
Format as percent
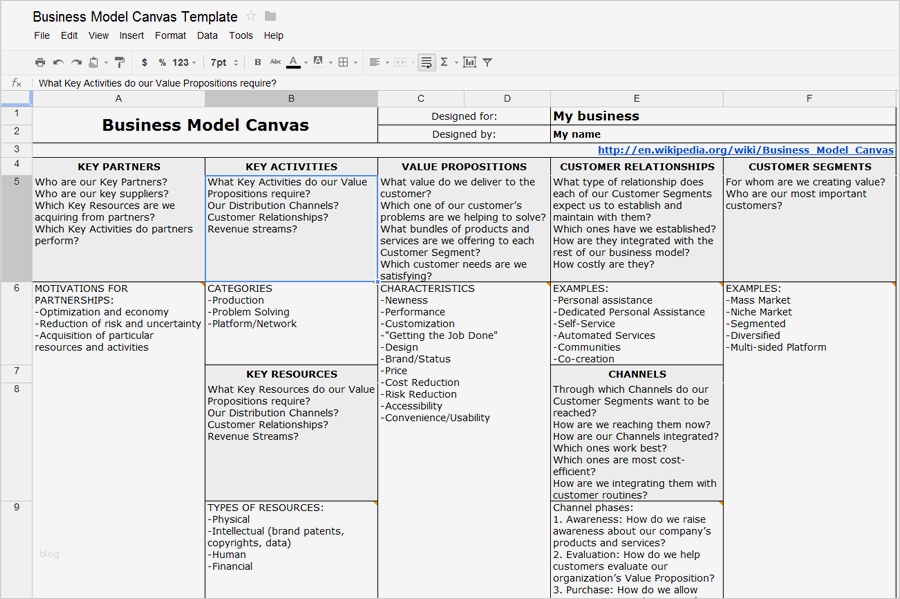[x=162, y=63]
